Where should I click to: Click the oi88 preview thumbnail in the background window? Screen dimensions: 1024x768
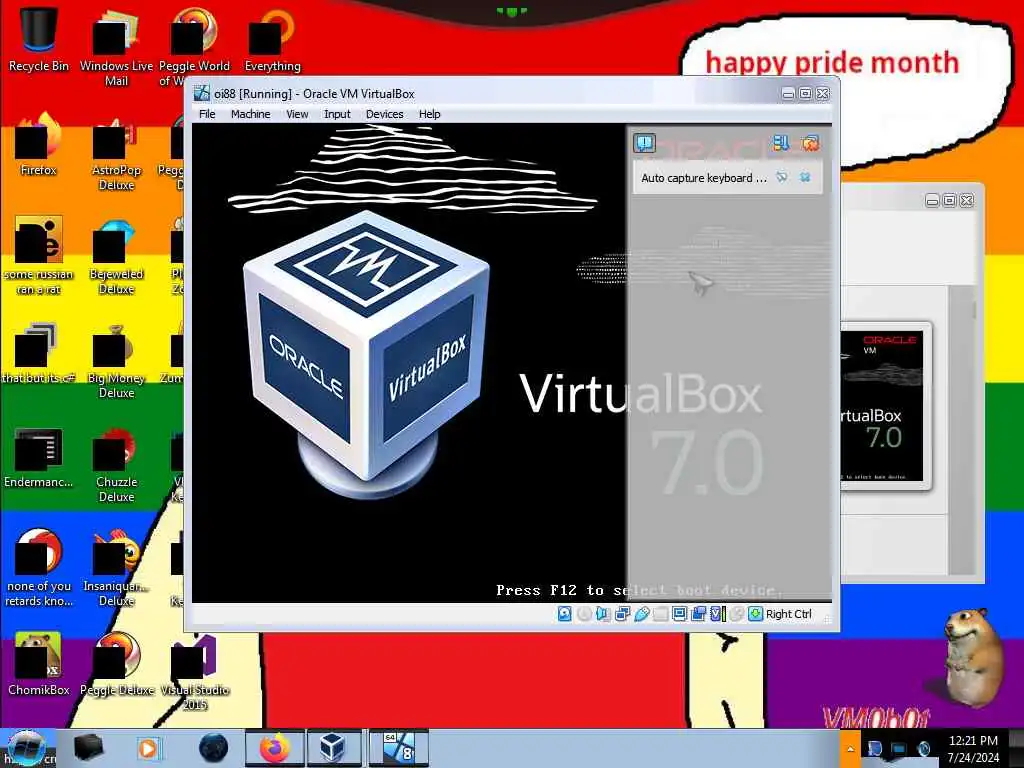coord(884,406)
